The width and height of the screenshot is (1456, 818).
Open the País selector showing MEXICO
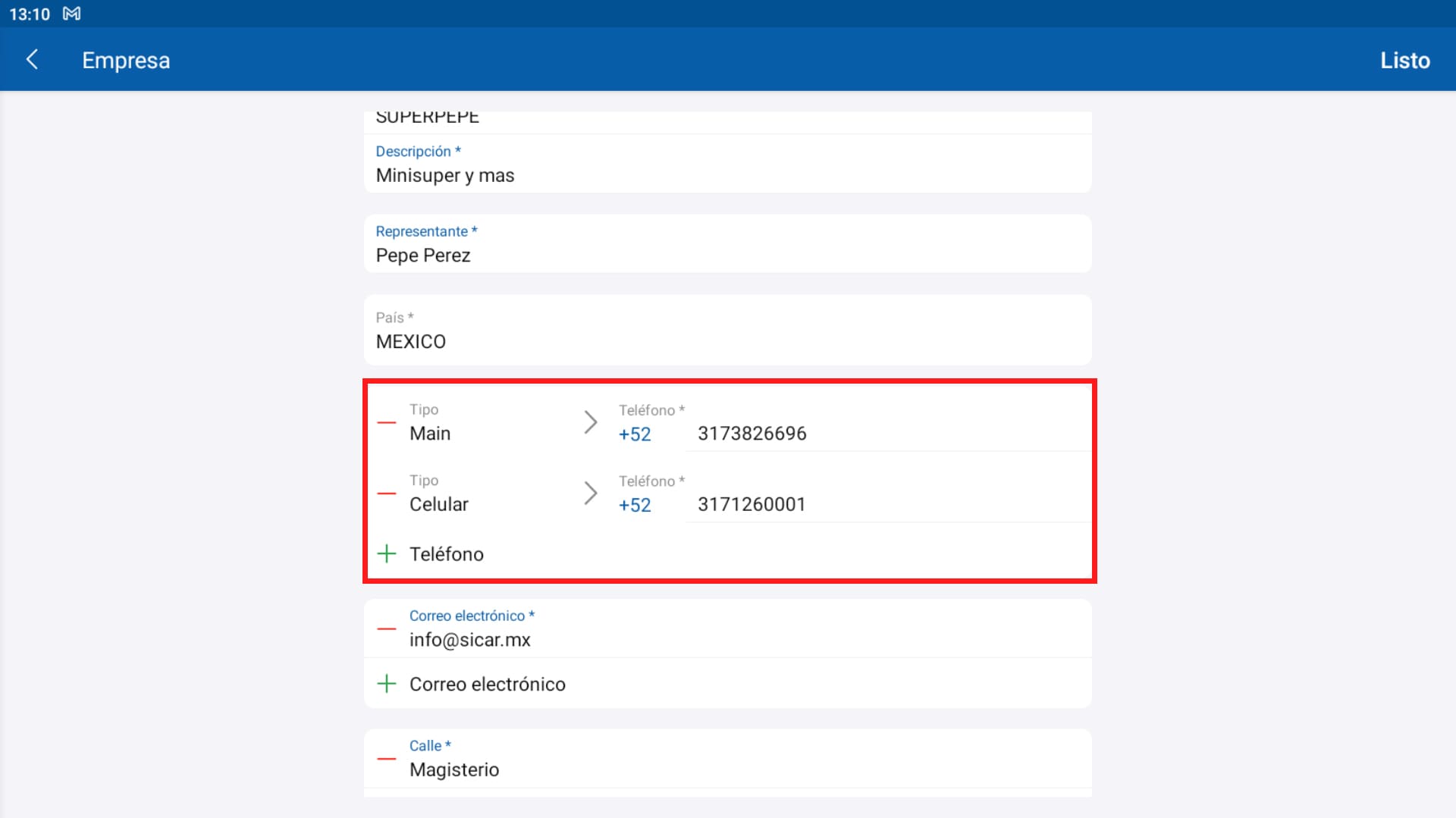click(x=726, y=331)
